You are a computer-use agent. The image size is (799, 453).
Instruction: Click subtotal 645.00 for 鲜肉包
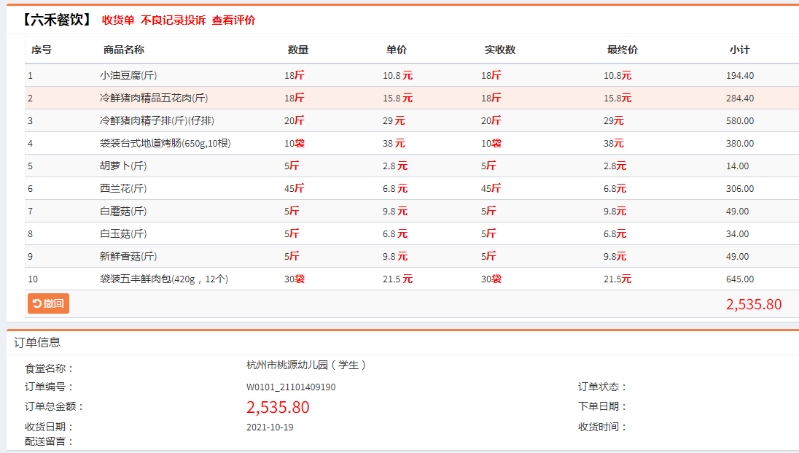coord(740,279)
